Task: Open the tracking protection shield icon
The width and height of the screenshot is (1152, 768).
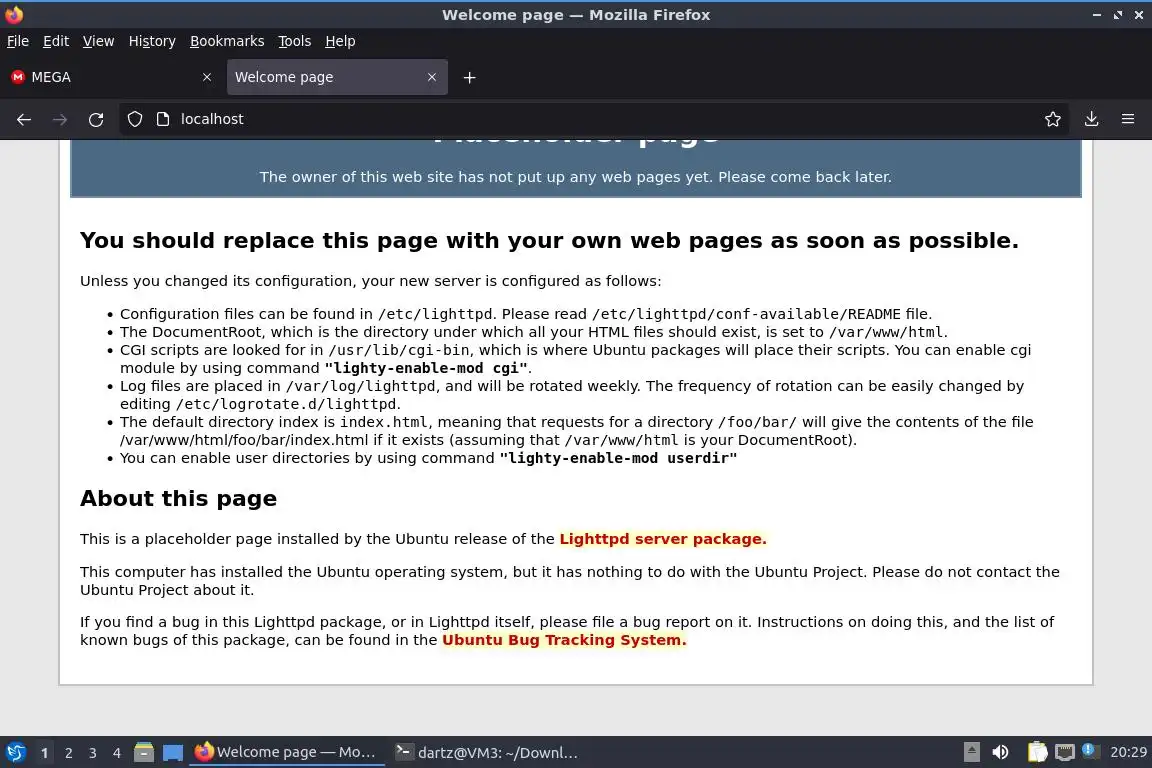Action: pos(134,119)
